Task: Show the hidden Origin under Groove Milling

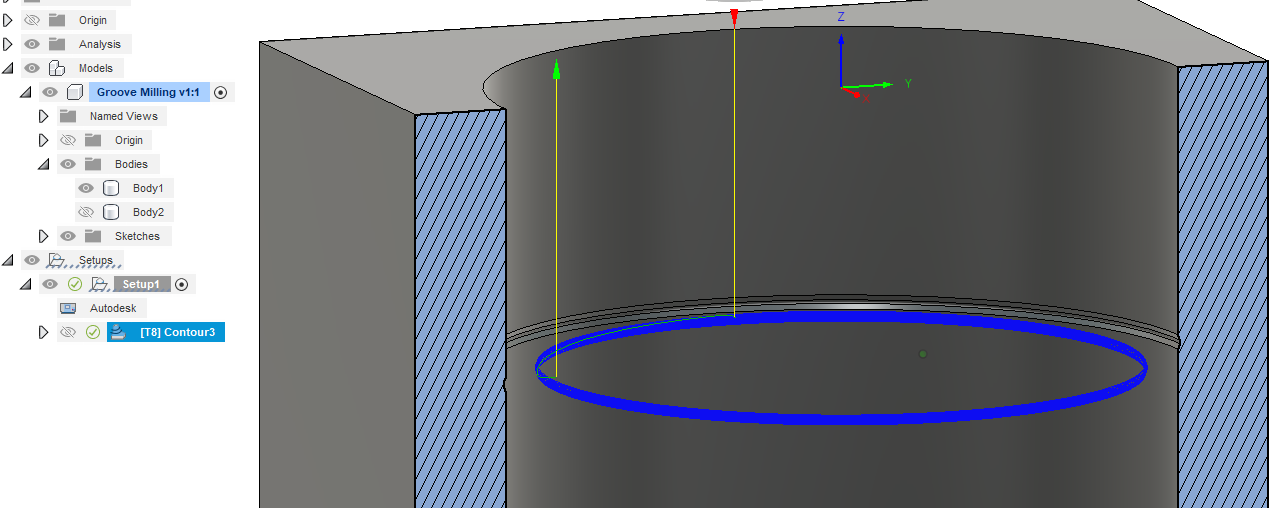Action: (x=68, y=140)
